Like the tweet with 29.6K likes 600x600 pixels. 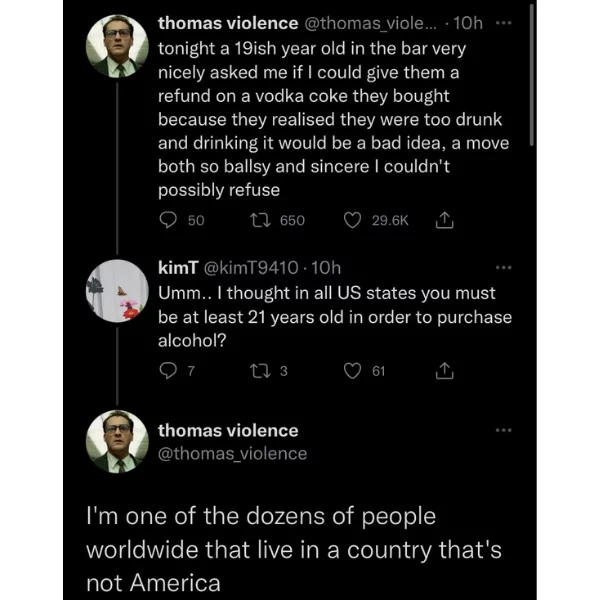click(352, 220)
